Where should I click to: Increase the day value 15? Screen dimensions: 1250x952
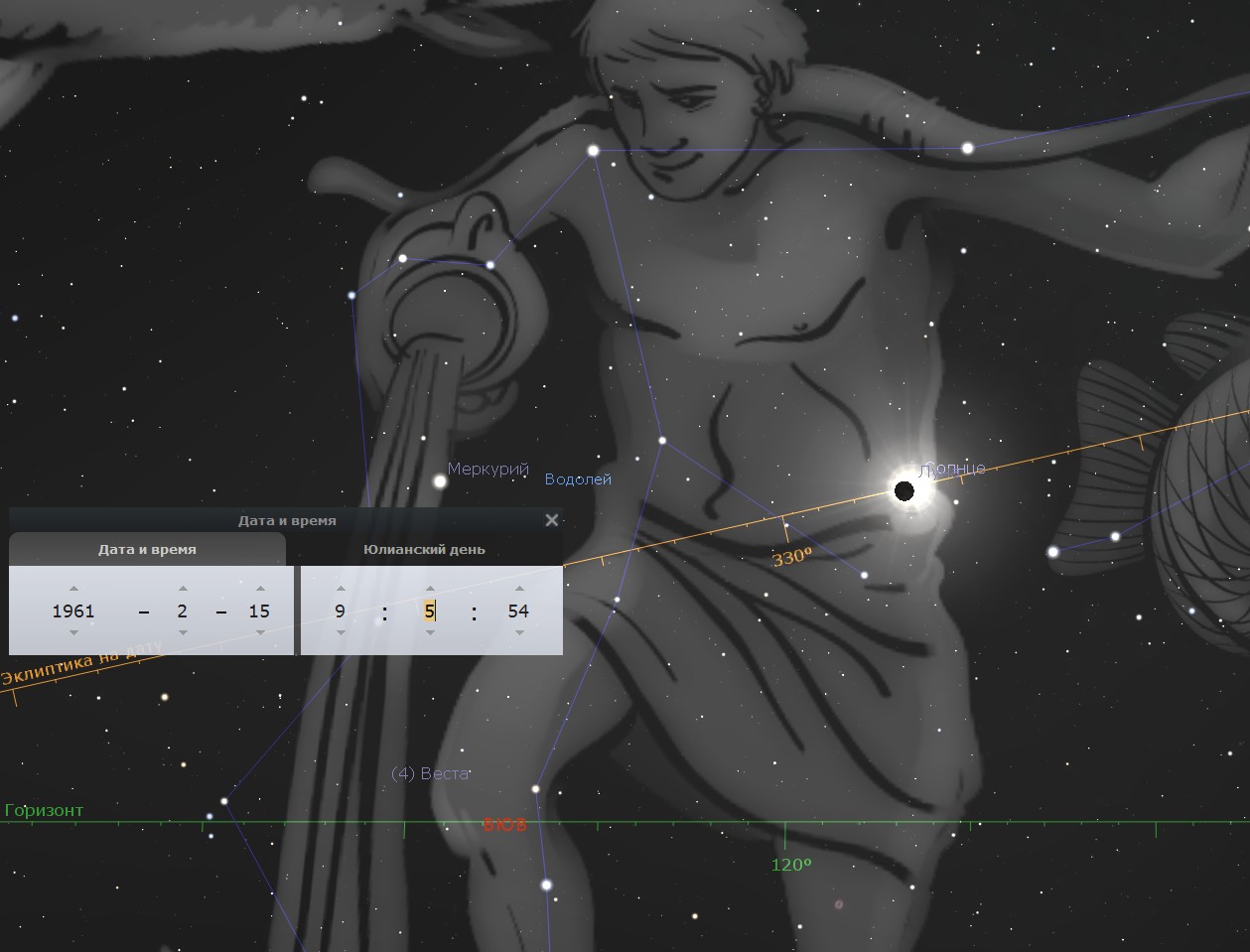click(x=260, y=589)
